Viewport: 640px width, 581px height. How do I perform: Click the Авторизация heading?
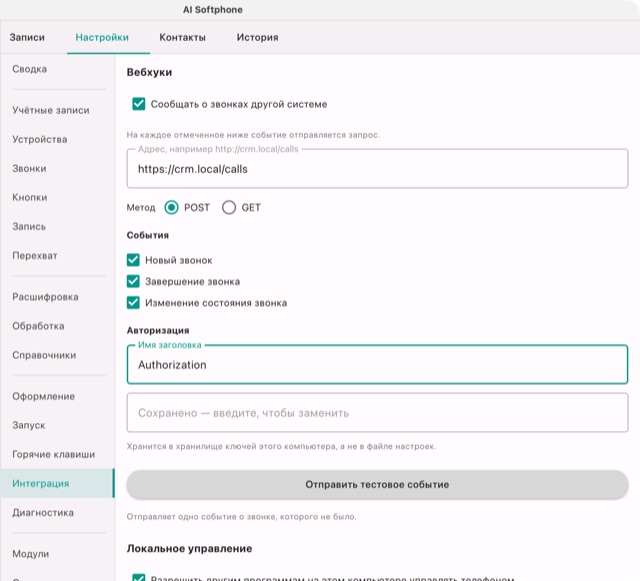(x=158, y=330)
